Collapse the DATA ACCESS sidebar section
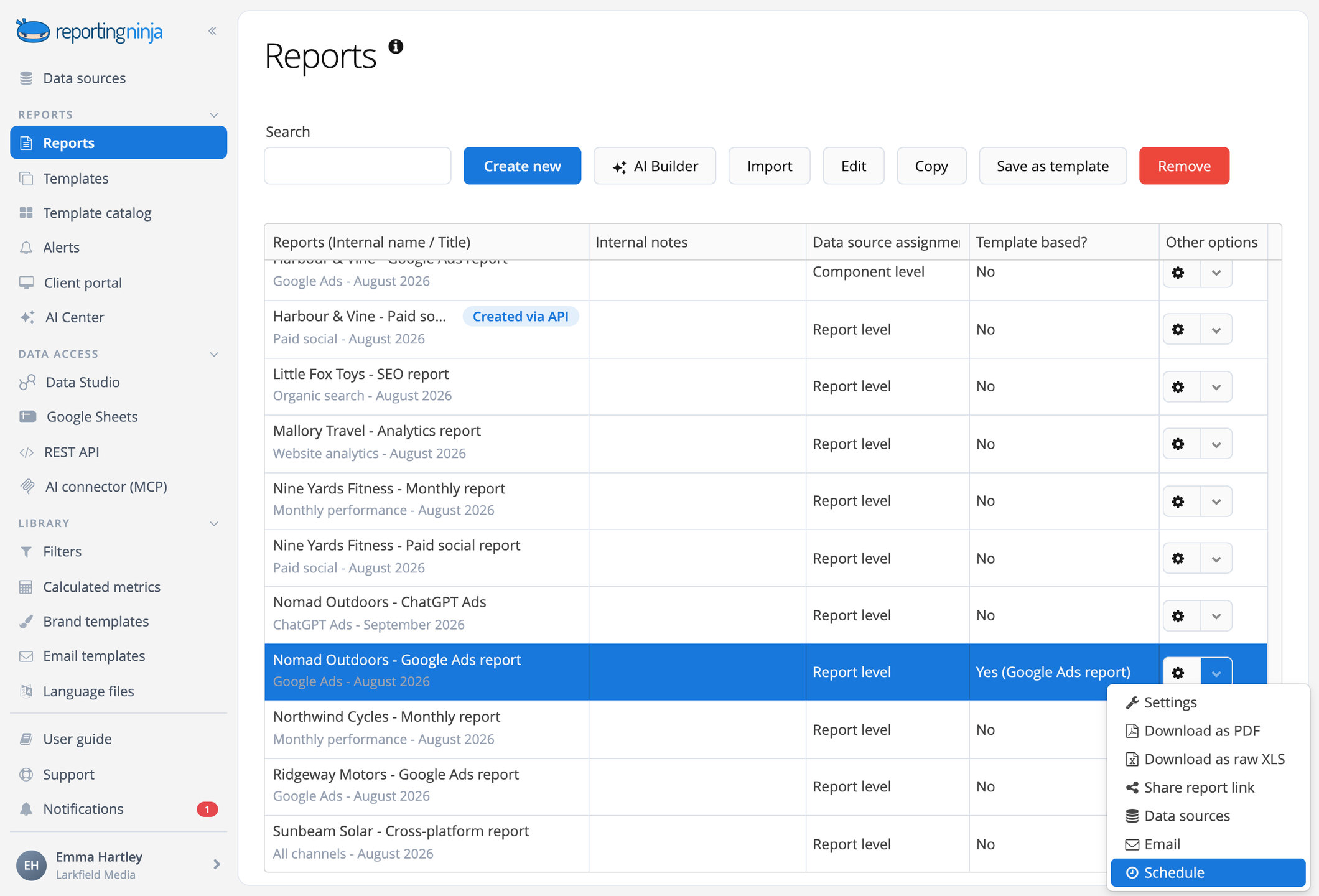1319x896 pixels. pos(214,354)
